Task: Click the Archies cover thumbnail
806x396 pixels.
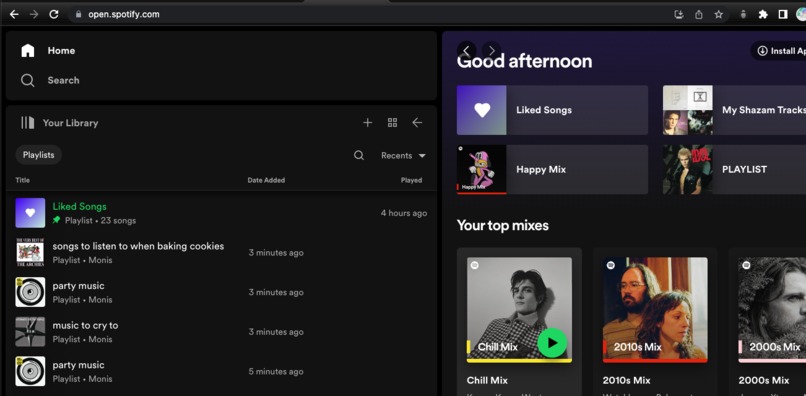Action: pos(30,253)
